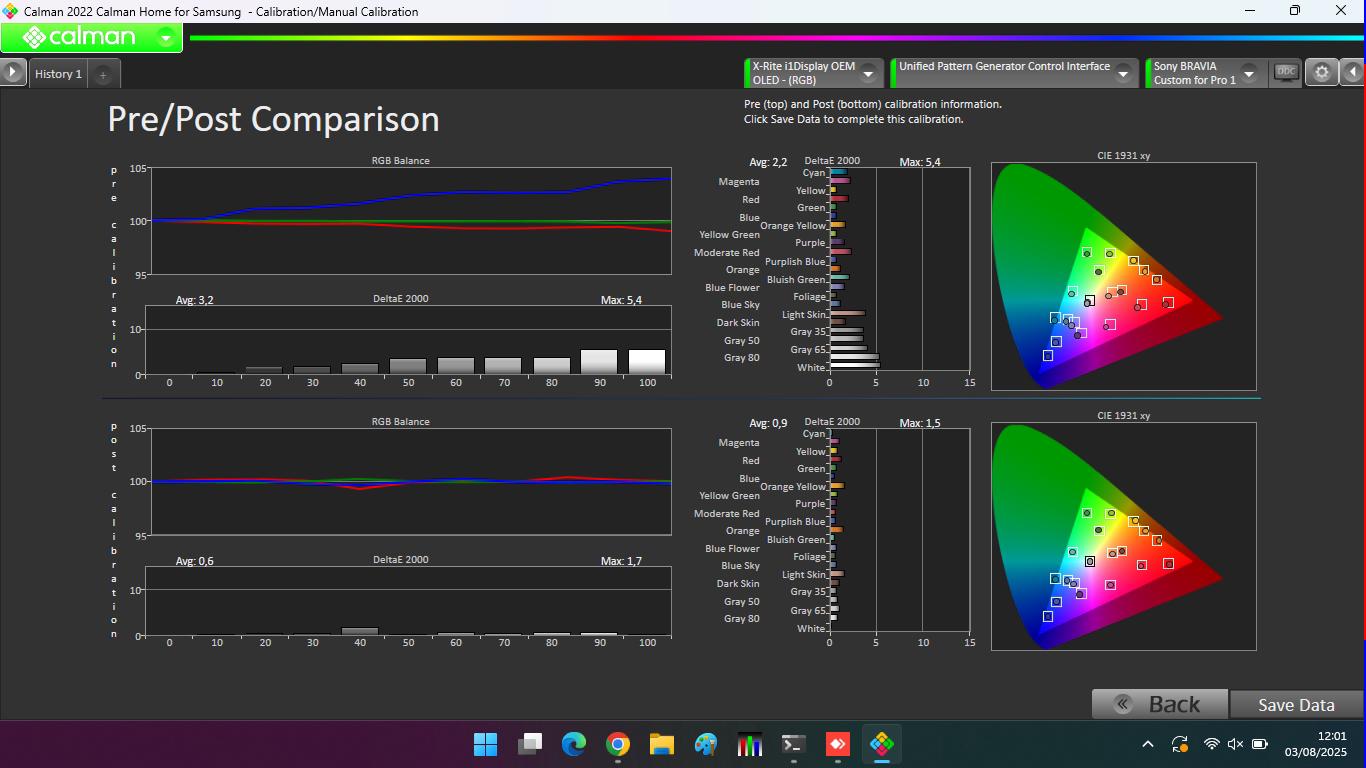Open the Unified Pattern Generator dropdown

click(x=1123, y=73)
